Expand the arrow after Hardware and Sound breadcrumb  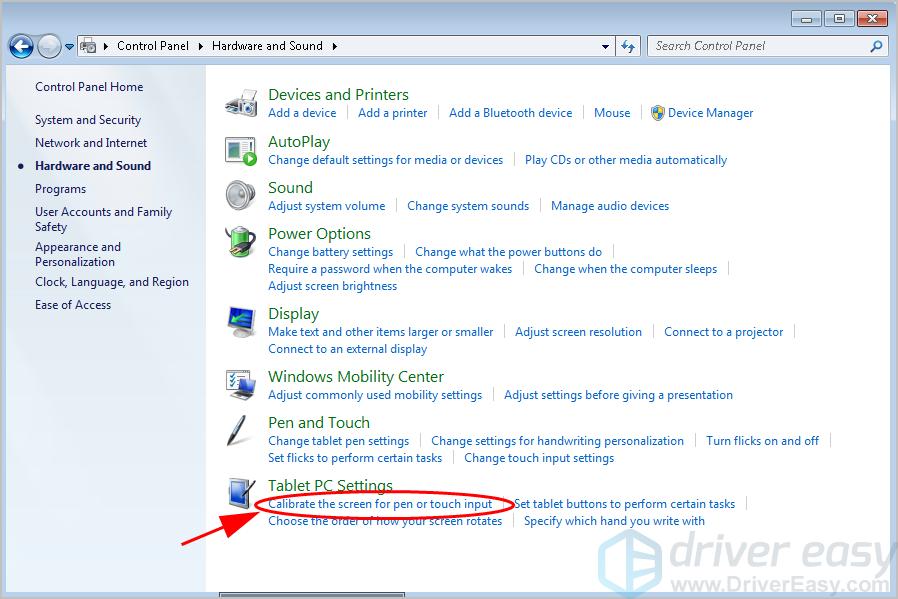(x=334, y=46)
